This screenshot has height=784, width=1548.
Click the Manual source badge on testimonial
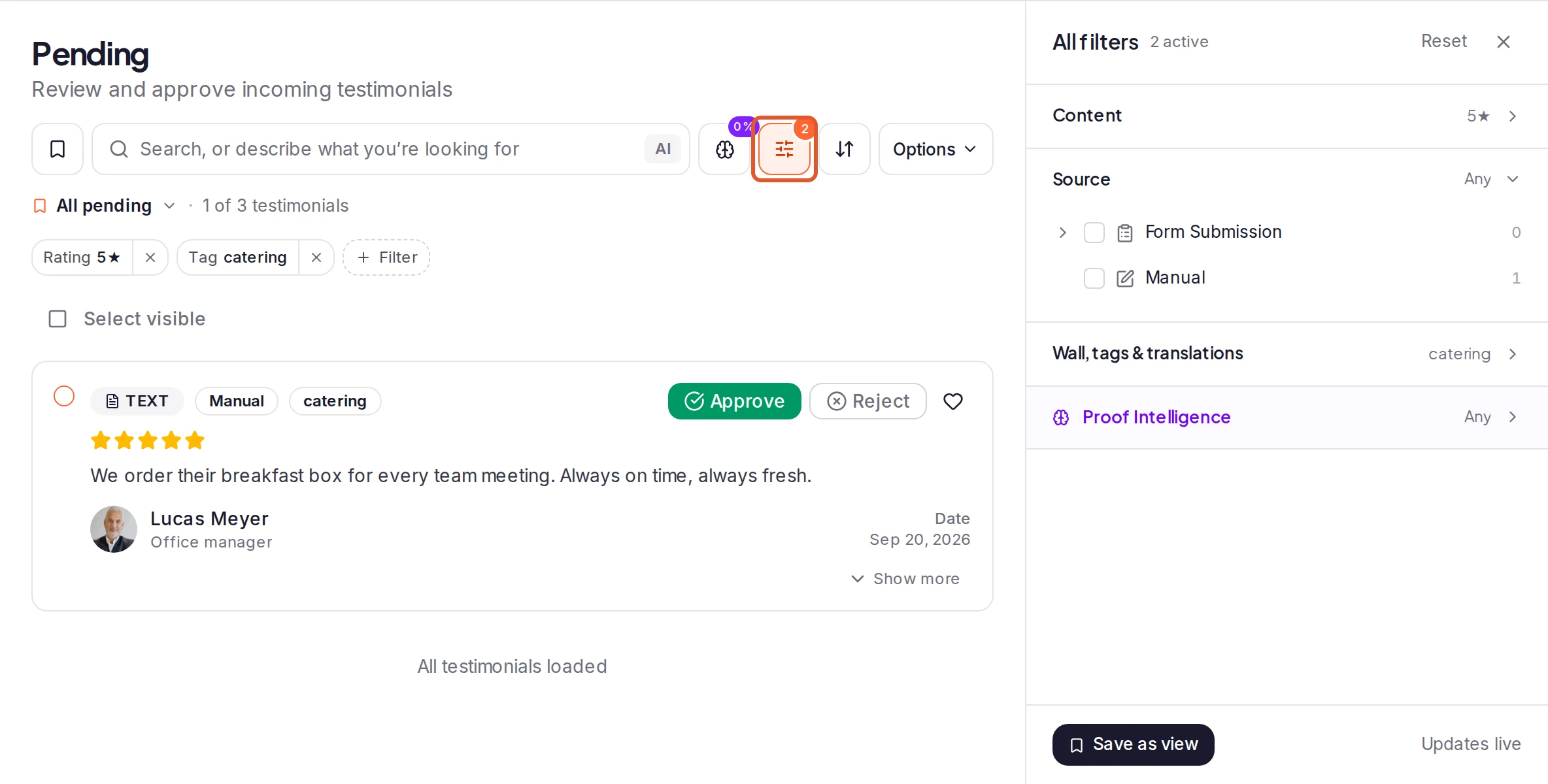tap(237, 401)
